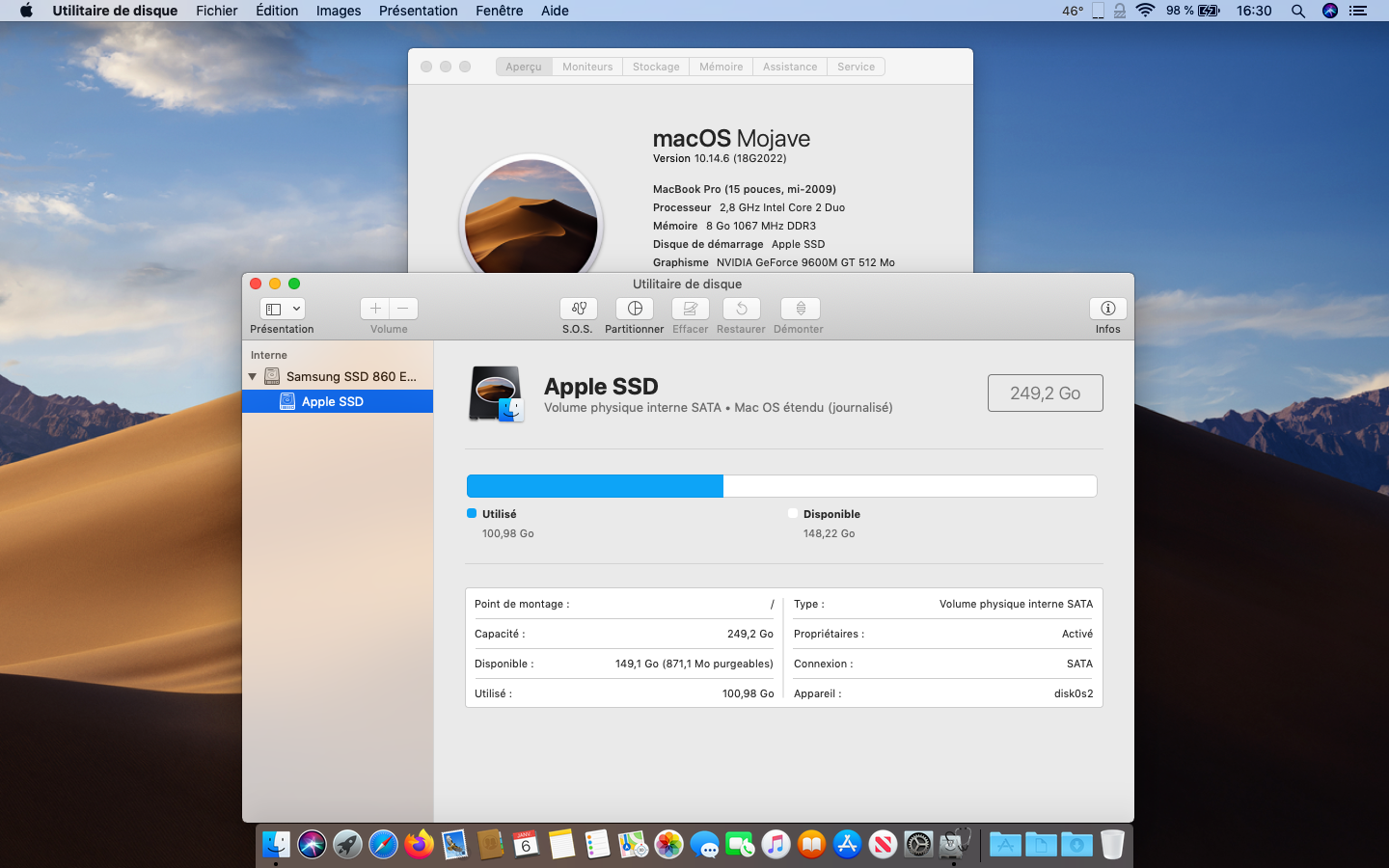Open the Fichier menu

(216, 11)
